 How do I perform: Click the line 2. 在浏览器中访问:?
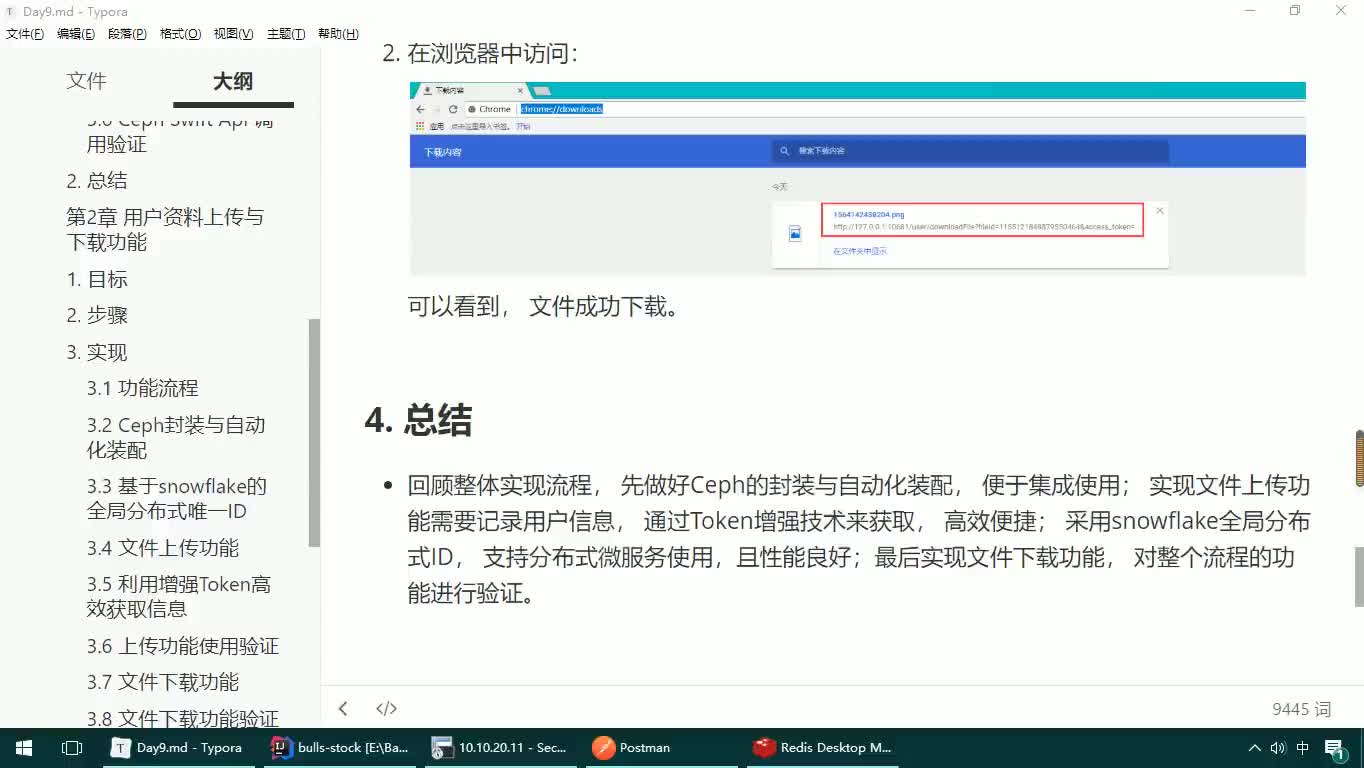480,53
